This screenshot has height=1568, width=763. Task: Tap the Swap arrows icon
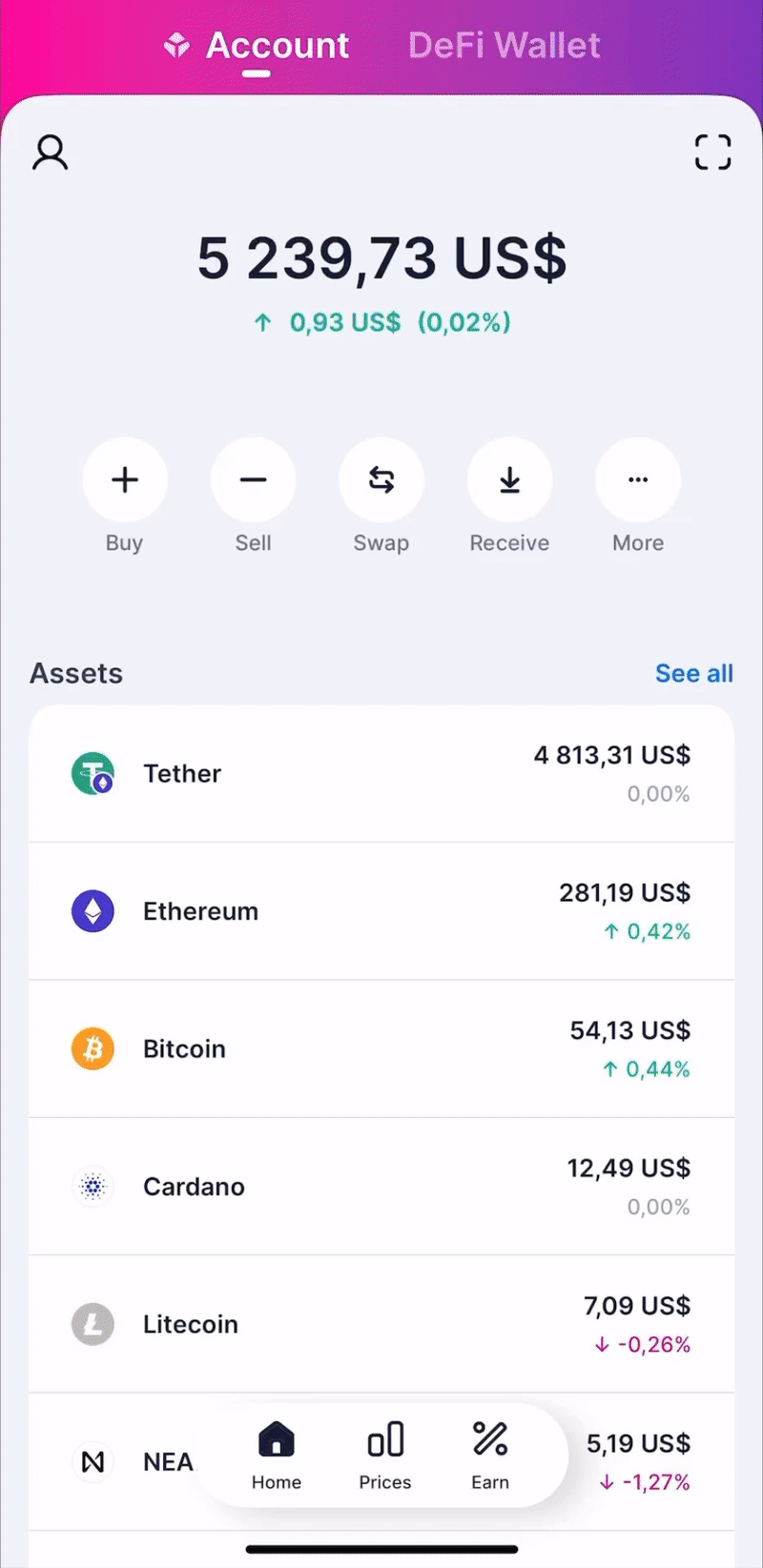click(381, 480)
